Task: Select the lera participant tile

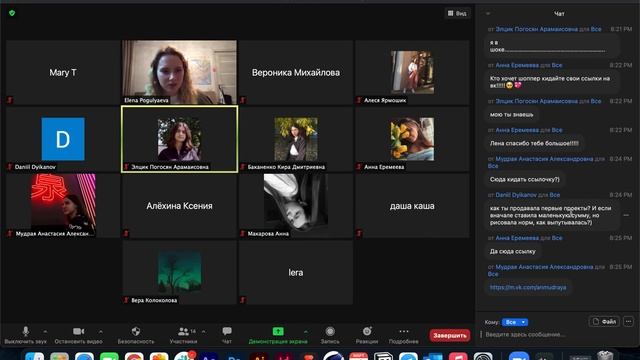Action: pos(296,272)
